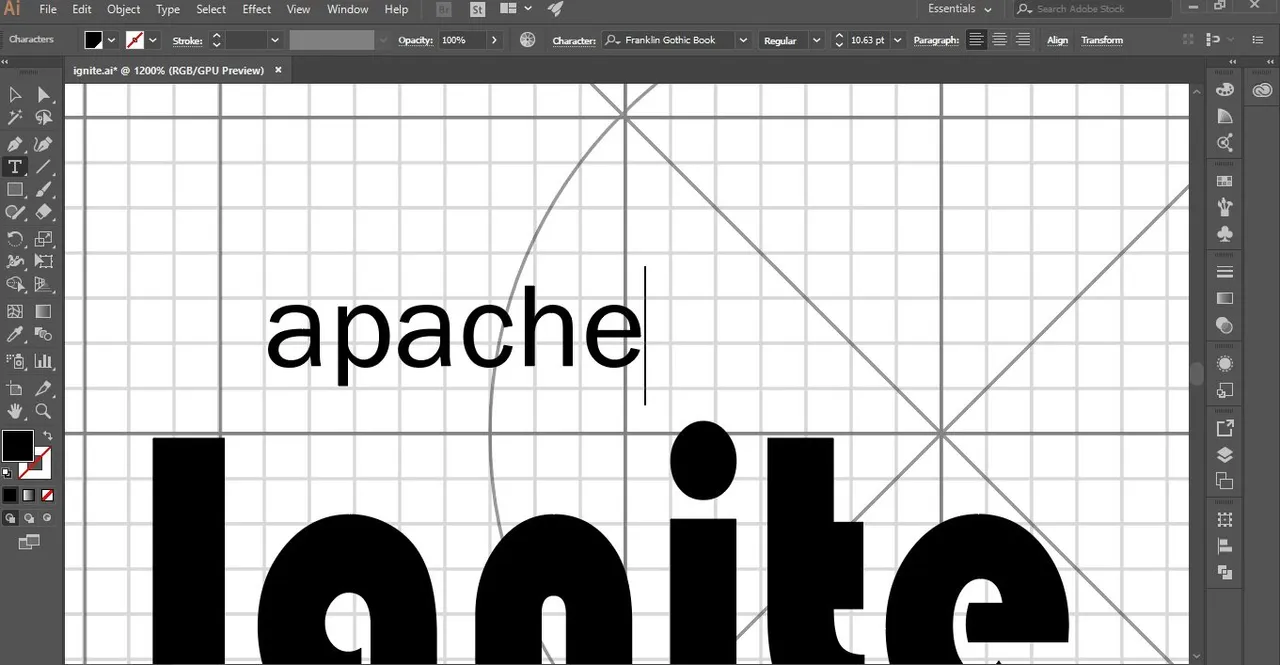Screen dimensions: 1280x665
Task: Open the Character panel link
Action: (573, 41)
